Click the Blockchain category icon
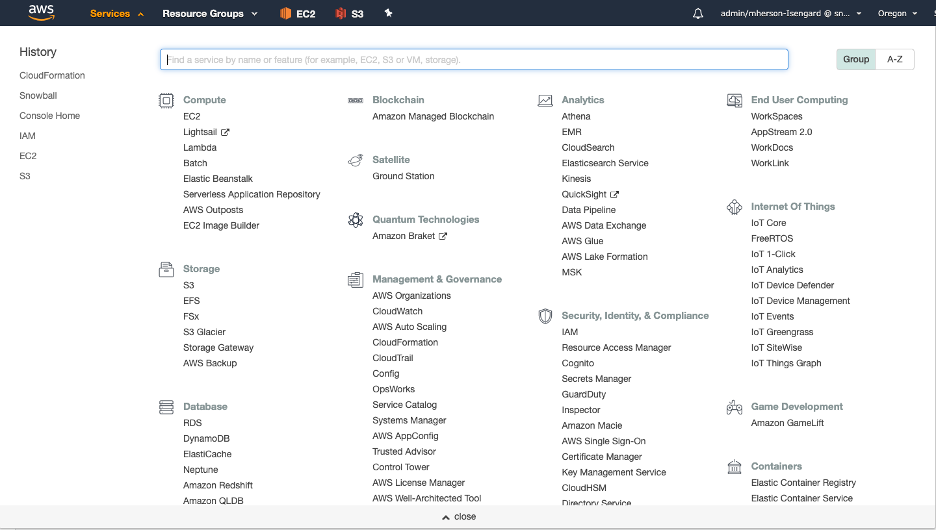Screen dimensions: 936x530 355,100
